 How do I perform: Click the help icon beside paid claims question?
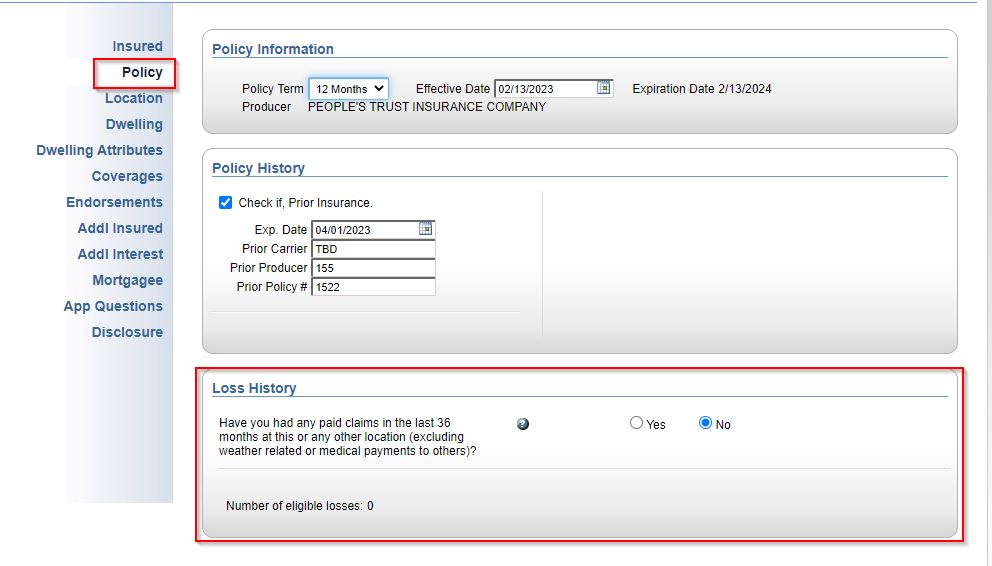[x=523, y=424]
